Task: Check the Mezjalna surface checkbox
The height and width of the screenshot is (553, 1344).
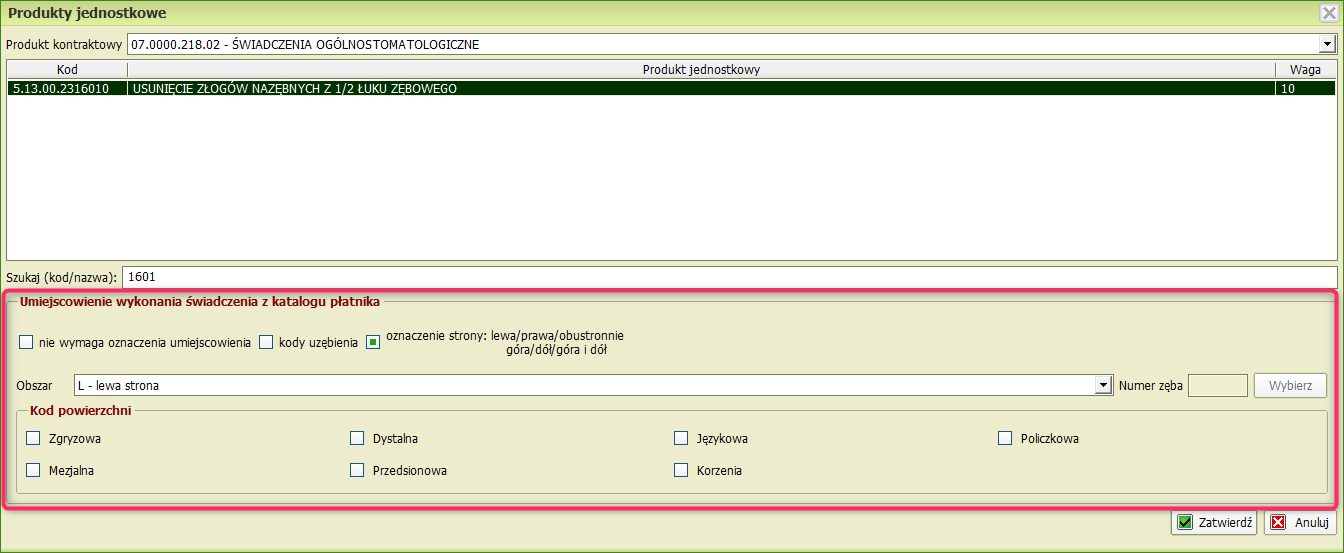Action: [x=33, y=470]
